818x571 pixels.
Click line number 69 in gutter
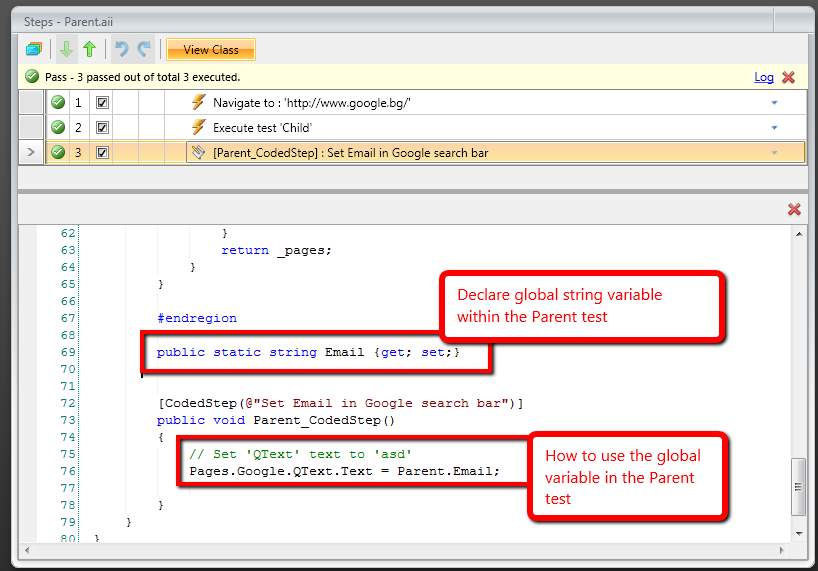[68, 352]
